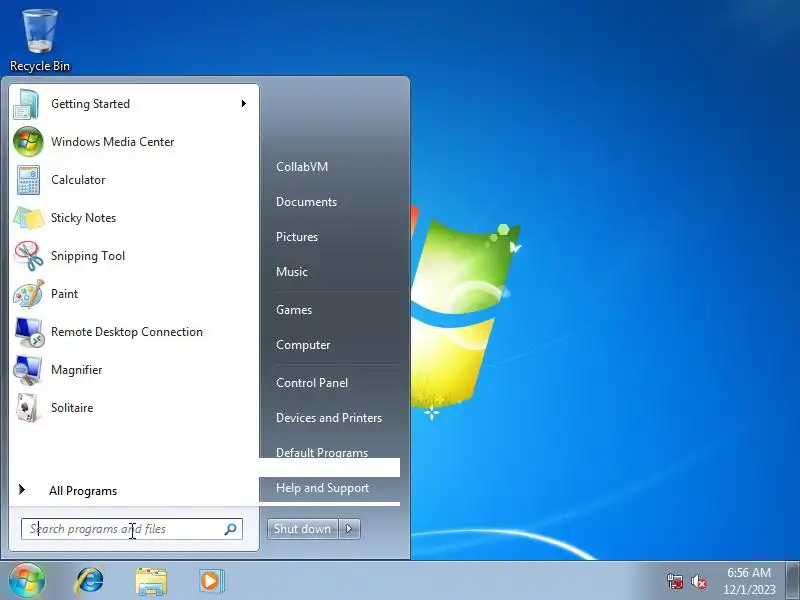The height and width of the screenshot is (600, 800).
Task: Click the Shut down button
Action: point(303,529)
